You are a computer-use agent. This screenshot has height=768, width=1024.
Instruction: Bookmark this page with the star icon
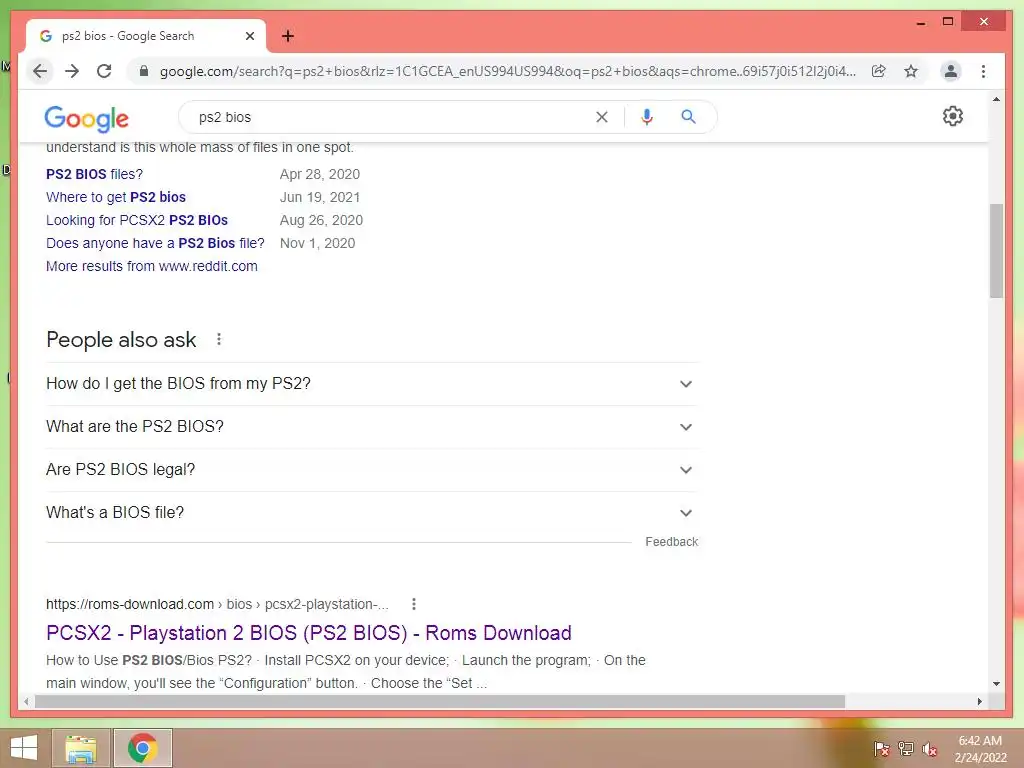pos(911,71)
